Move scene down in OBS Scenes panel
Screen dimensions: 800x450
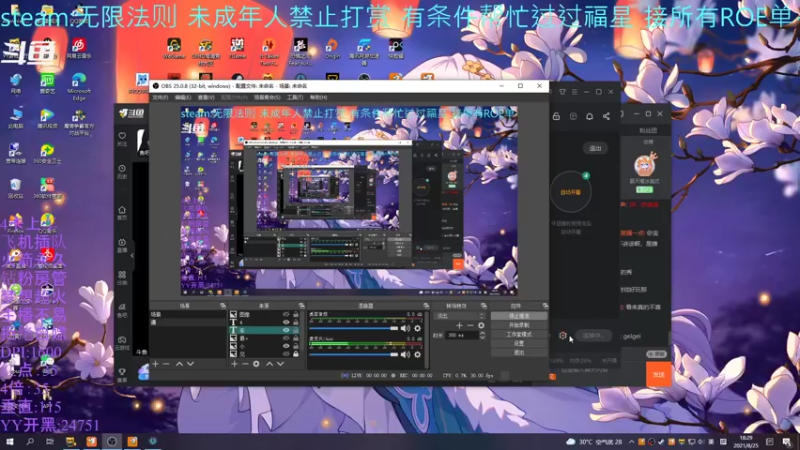190,364
